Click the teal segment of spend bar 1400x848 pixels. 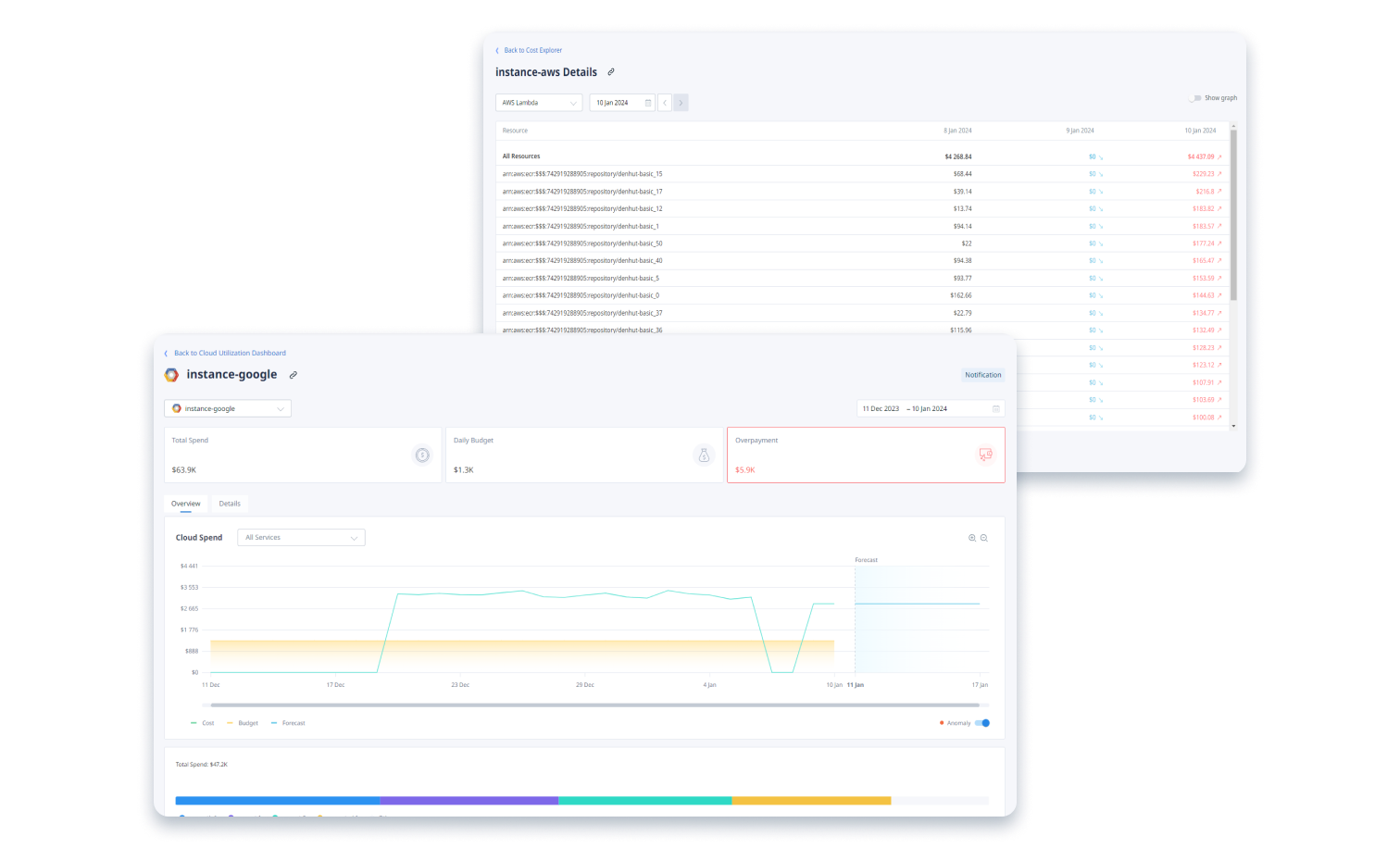pyautogui.click(x=645, y=801)
